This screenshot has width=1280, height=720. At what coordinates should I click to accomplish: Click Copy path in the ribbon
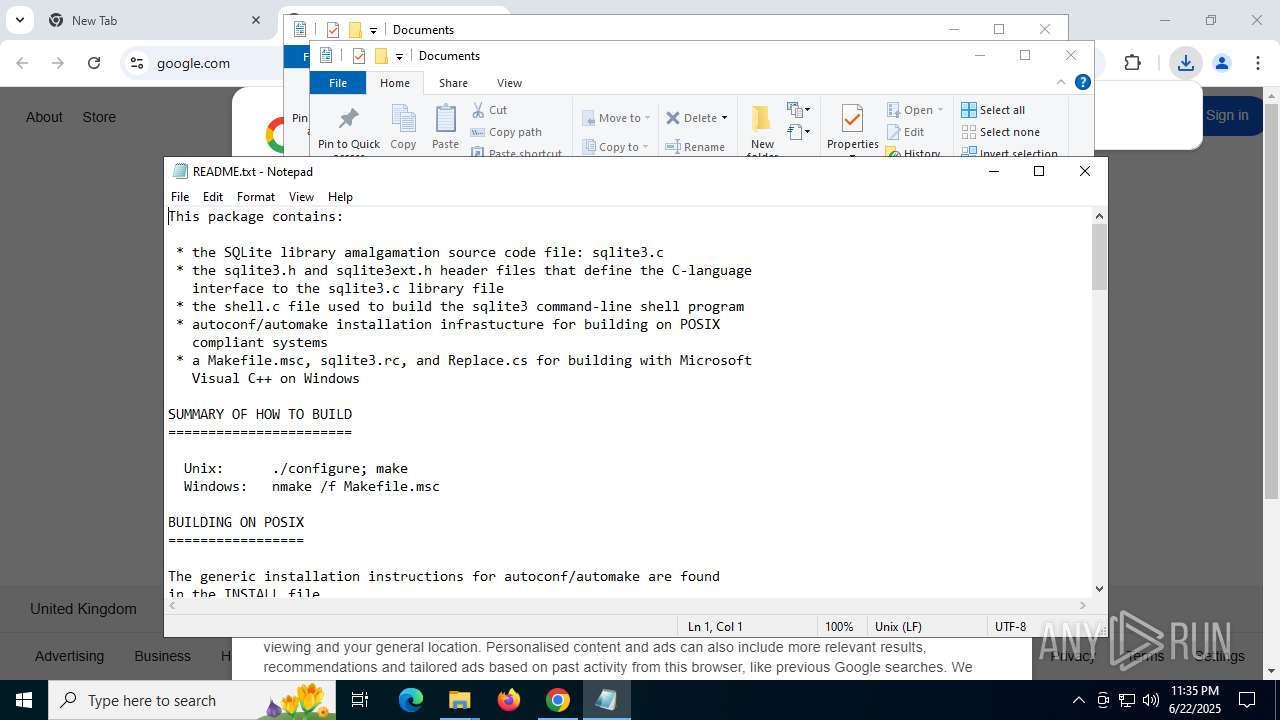[506, 132]
